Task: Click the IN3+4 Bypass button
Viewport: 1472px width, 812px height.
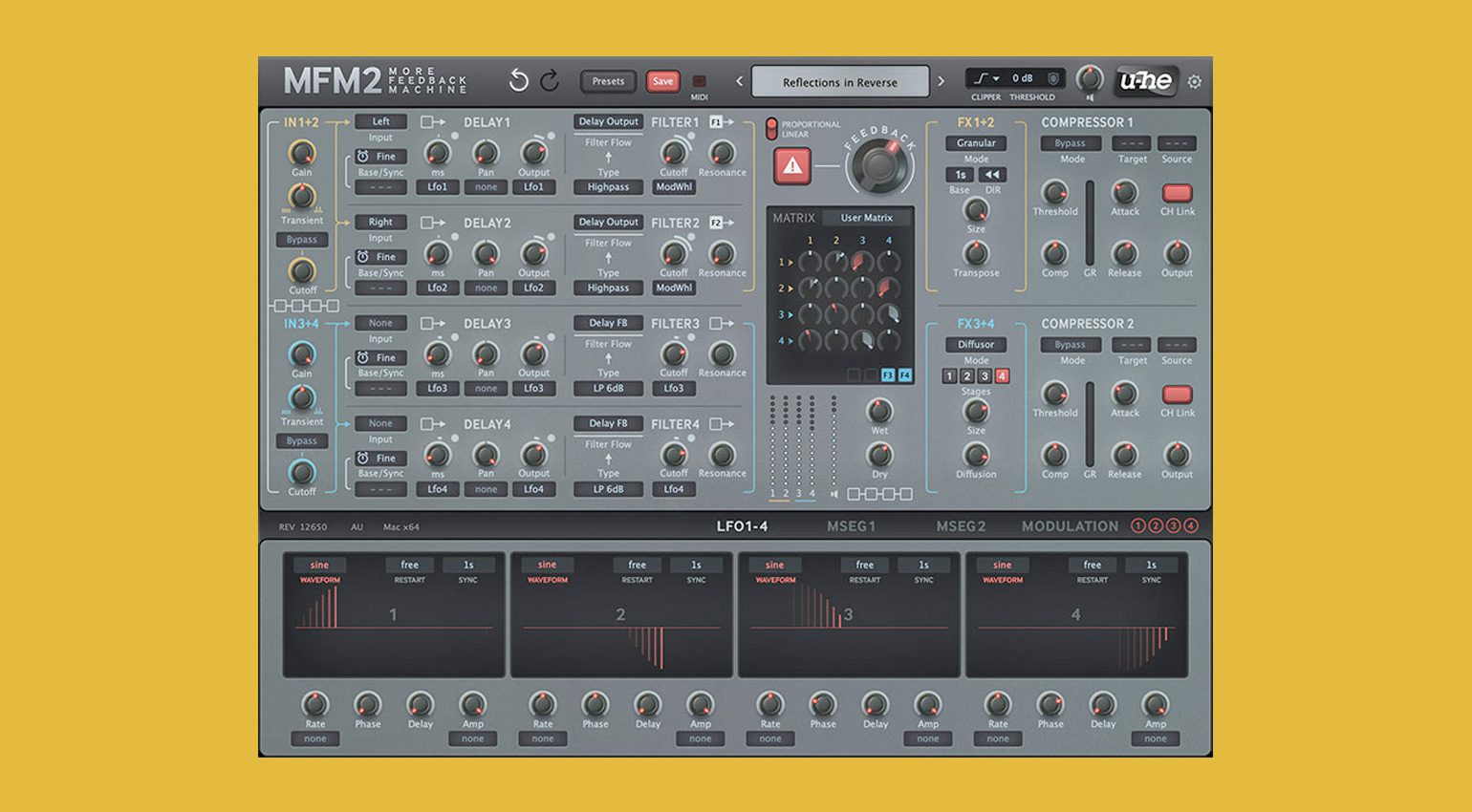Action: (x=302, y=441)
